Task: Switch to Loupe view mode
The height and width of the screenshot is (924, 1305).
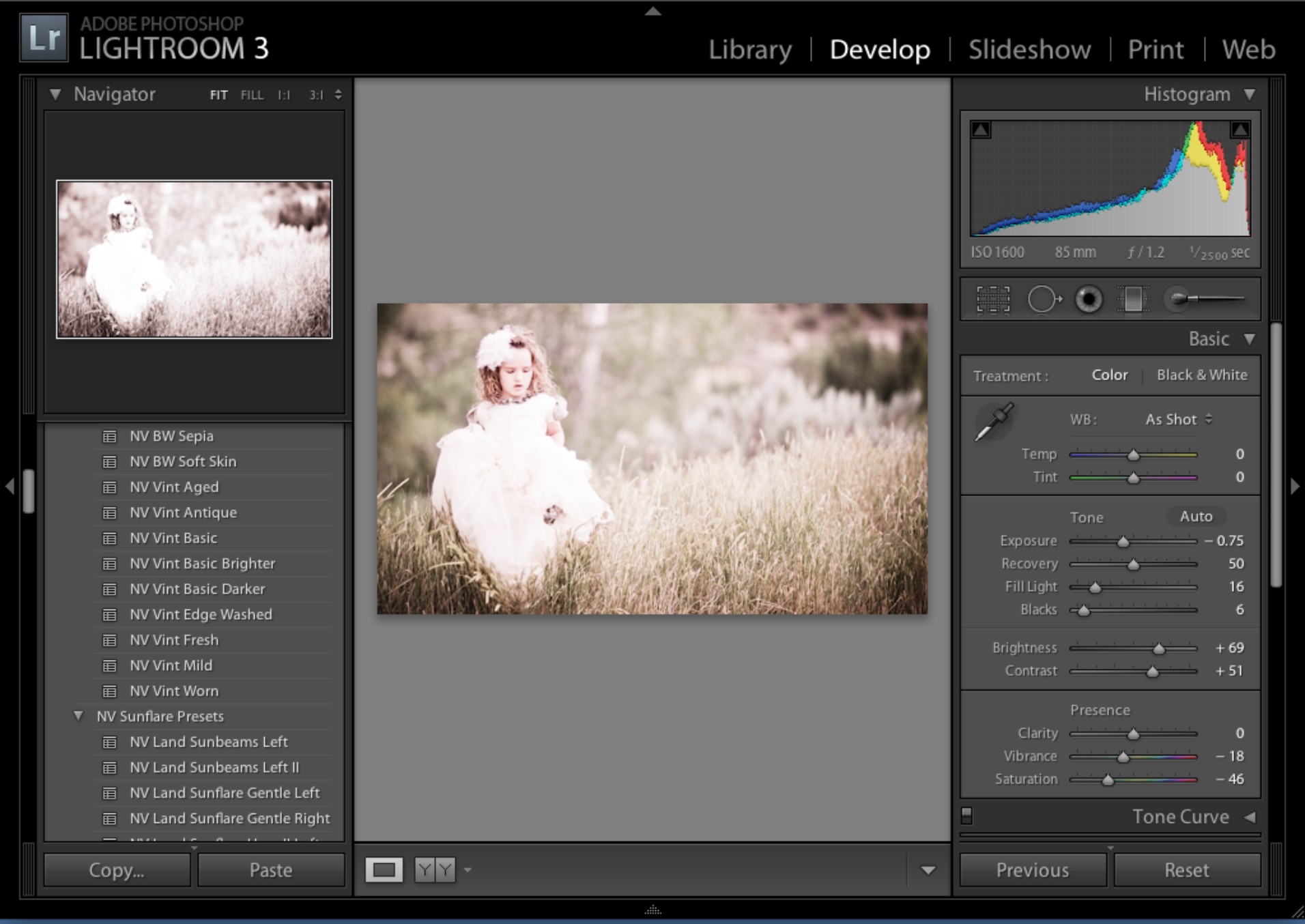Action: pyautogui.click(x=384, y=869)
